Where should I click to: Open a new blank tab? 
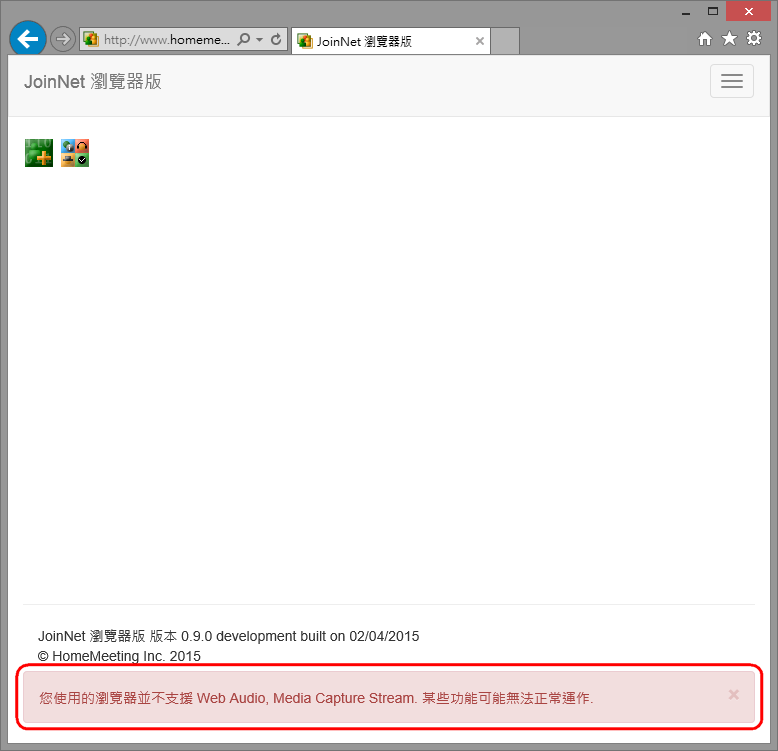point(505,41)
